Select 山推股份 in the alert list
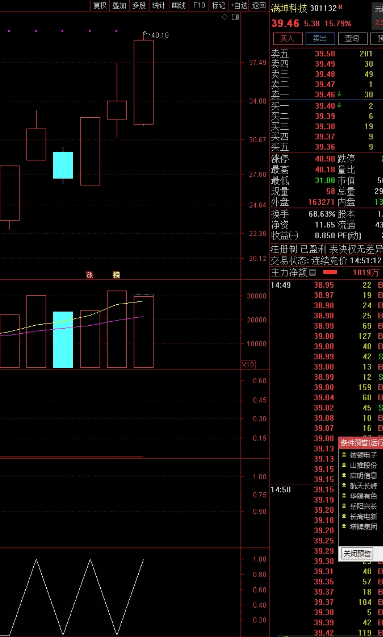 (x=363, y=465)
